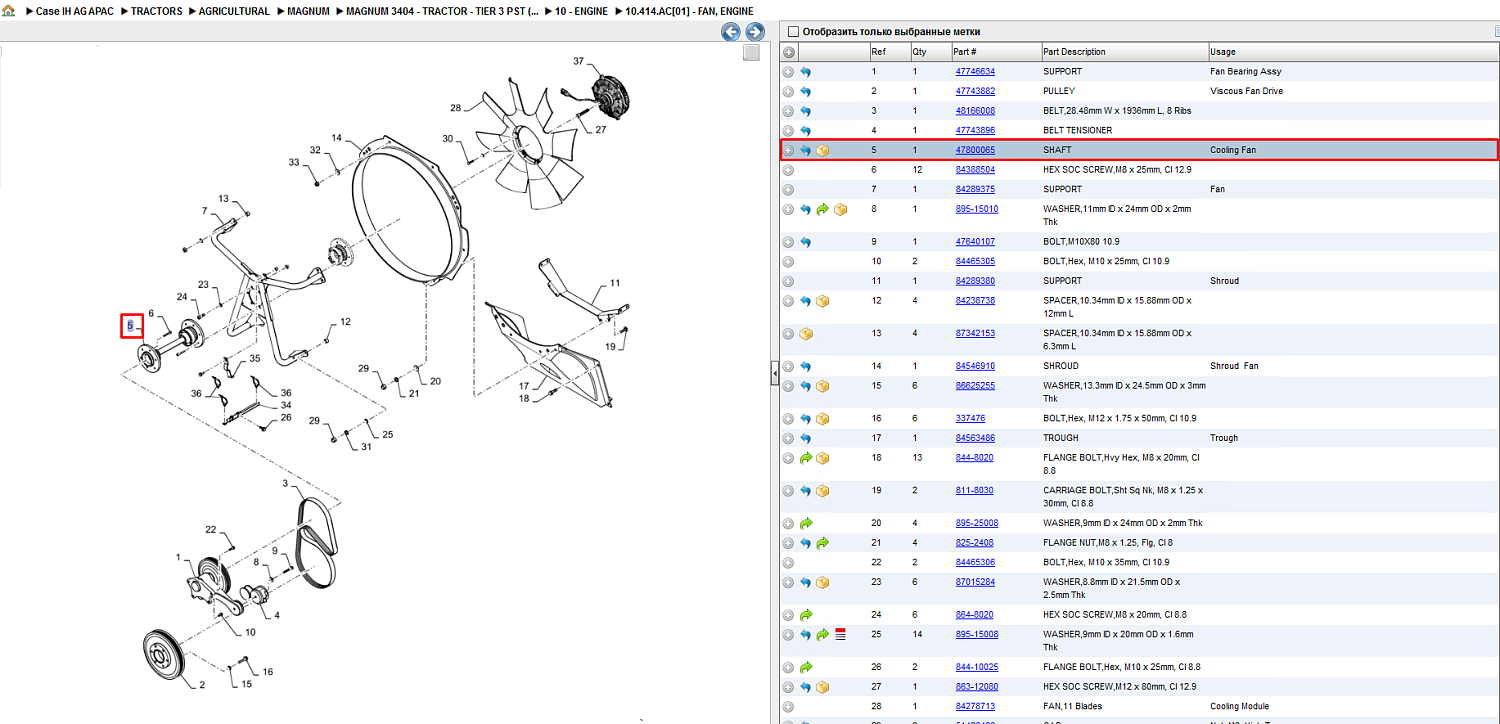The image size is (1500, 724).
Task: Go to the next diagram with right arrow
Action: point(755,32)
